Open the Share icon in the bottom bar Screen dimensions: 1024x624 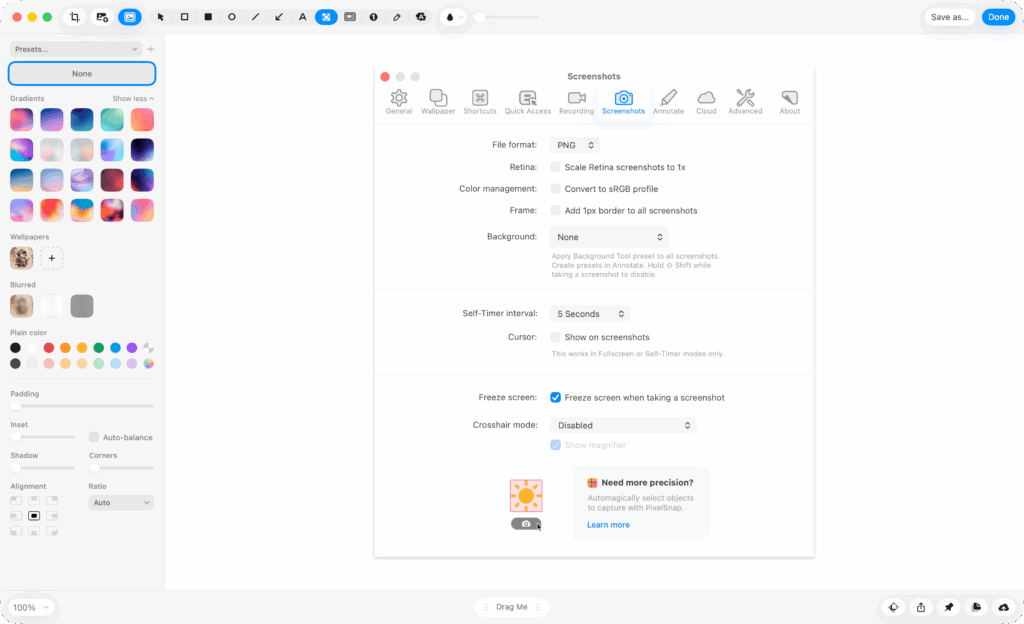pos(920,607)
